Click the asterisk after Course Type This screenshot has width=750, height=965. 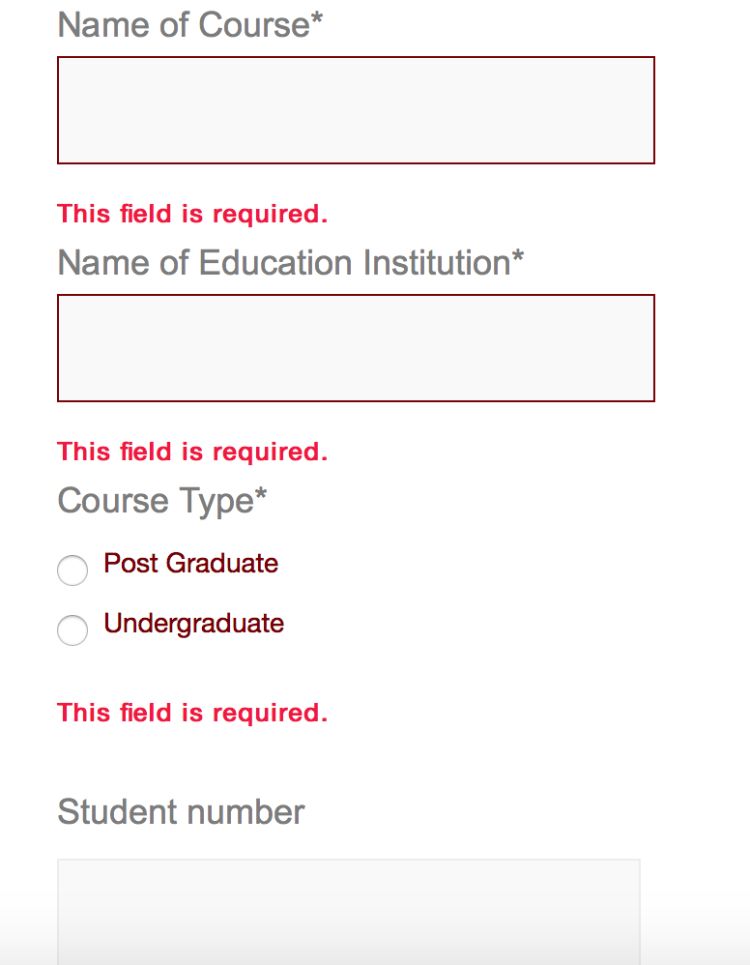(x=262, y=495)
